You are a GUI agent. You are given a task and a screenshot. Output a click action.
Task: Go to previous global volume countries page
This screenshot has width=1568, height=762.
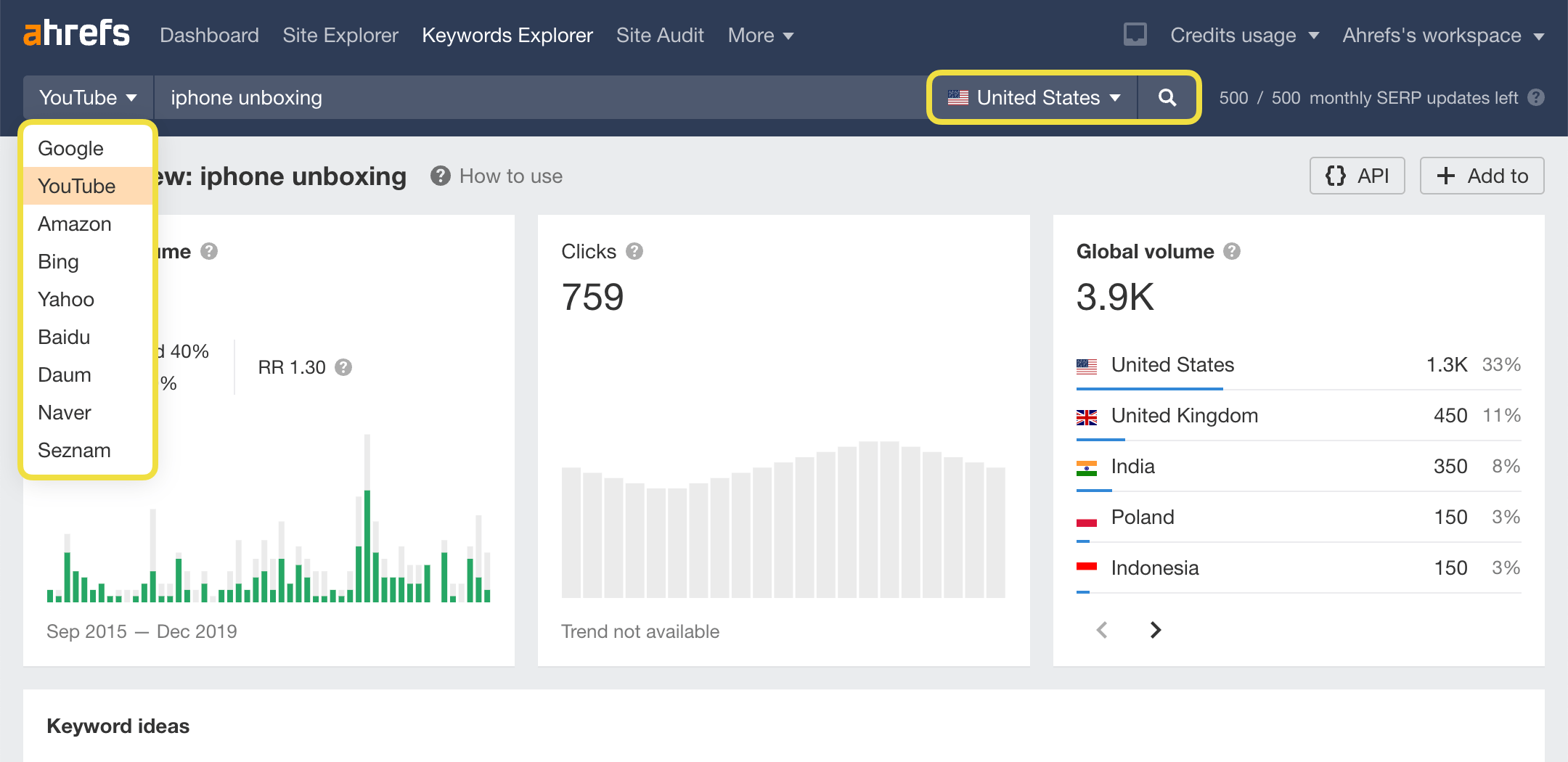[1102, 630]
